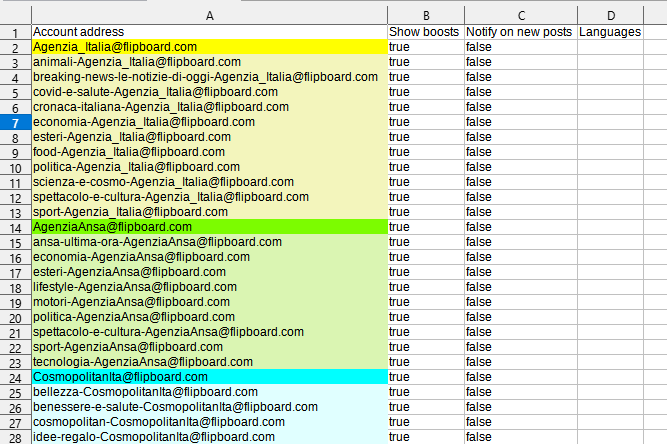Select cell cronaca-italiana-Agenzia_Italia@flipboard.com
This screenshot has width=667, height=444.
tap(210, 107)
